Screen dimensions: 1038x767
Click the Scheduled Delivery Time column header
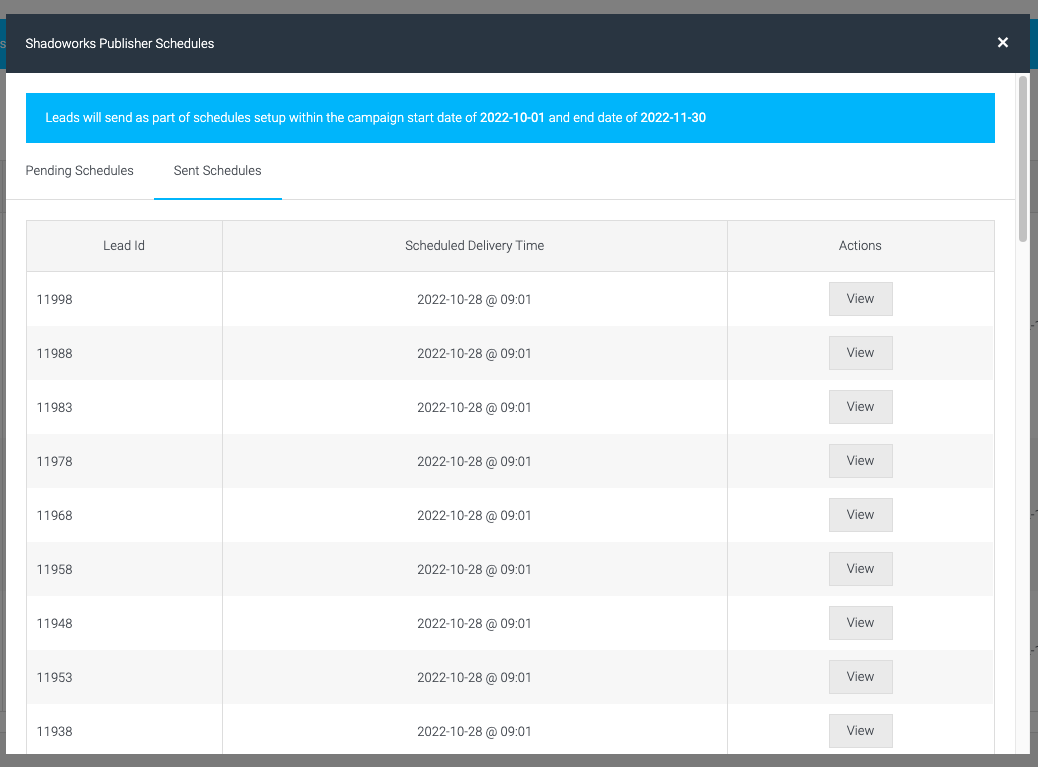click(474, 245)
